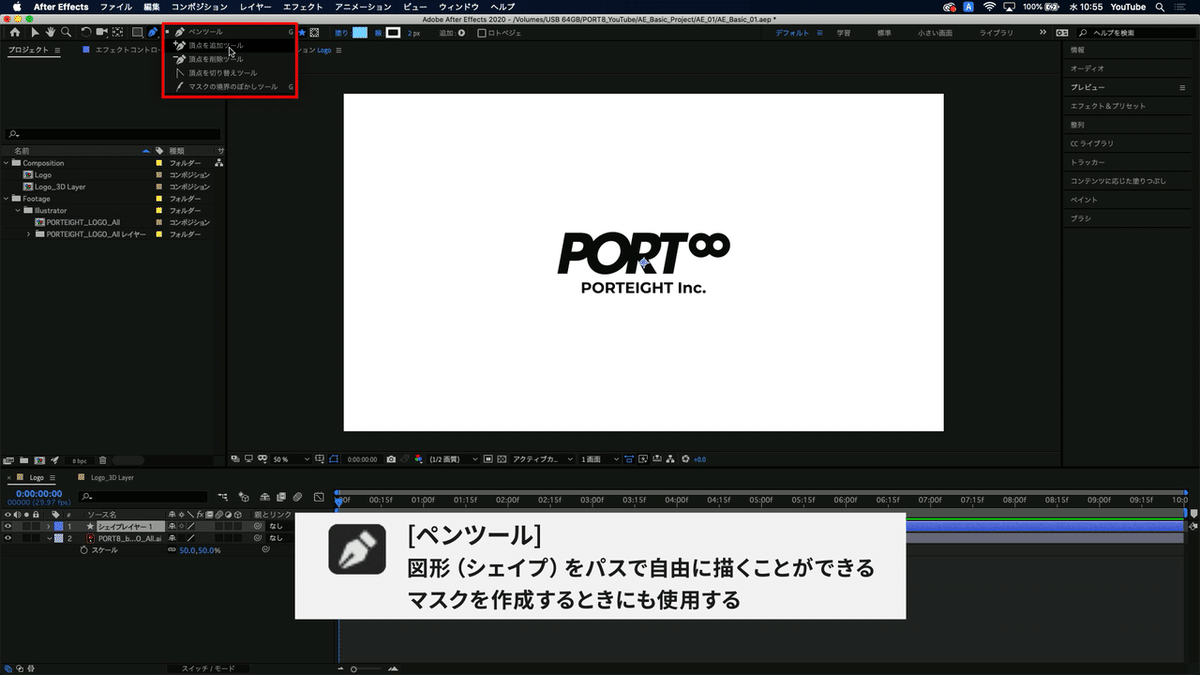
Task: Switch to 標準 workspace
Action: coord(884,32)
